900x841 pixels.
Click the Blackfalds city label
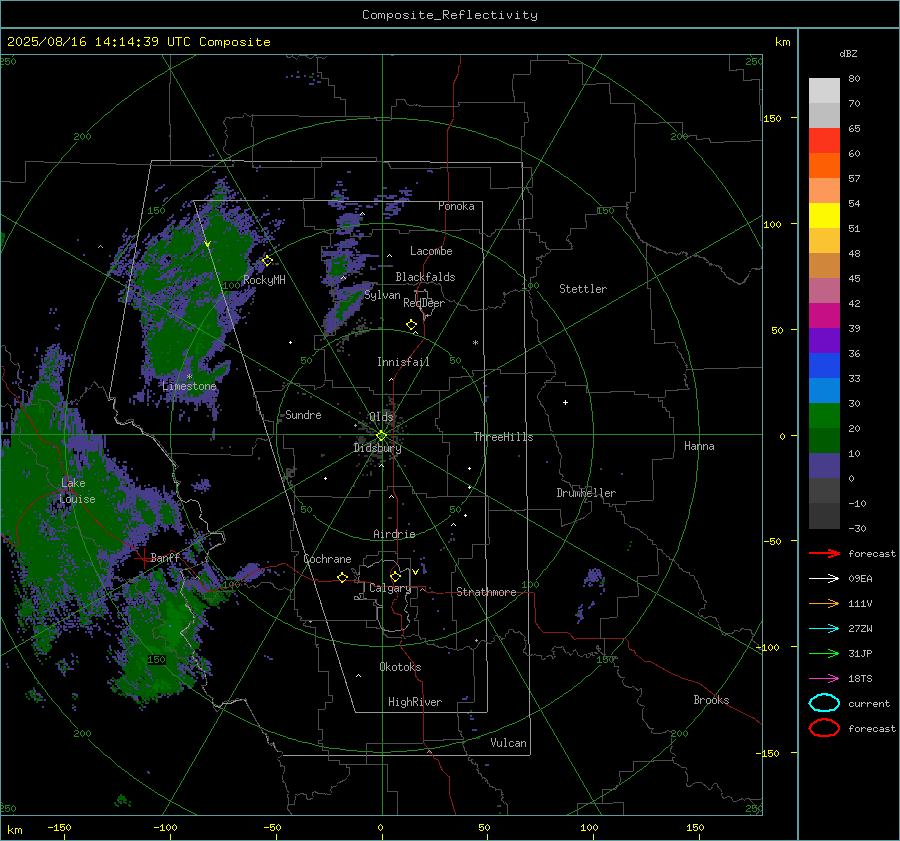coord(425,277)
